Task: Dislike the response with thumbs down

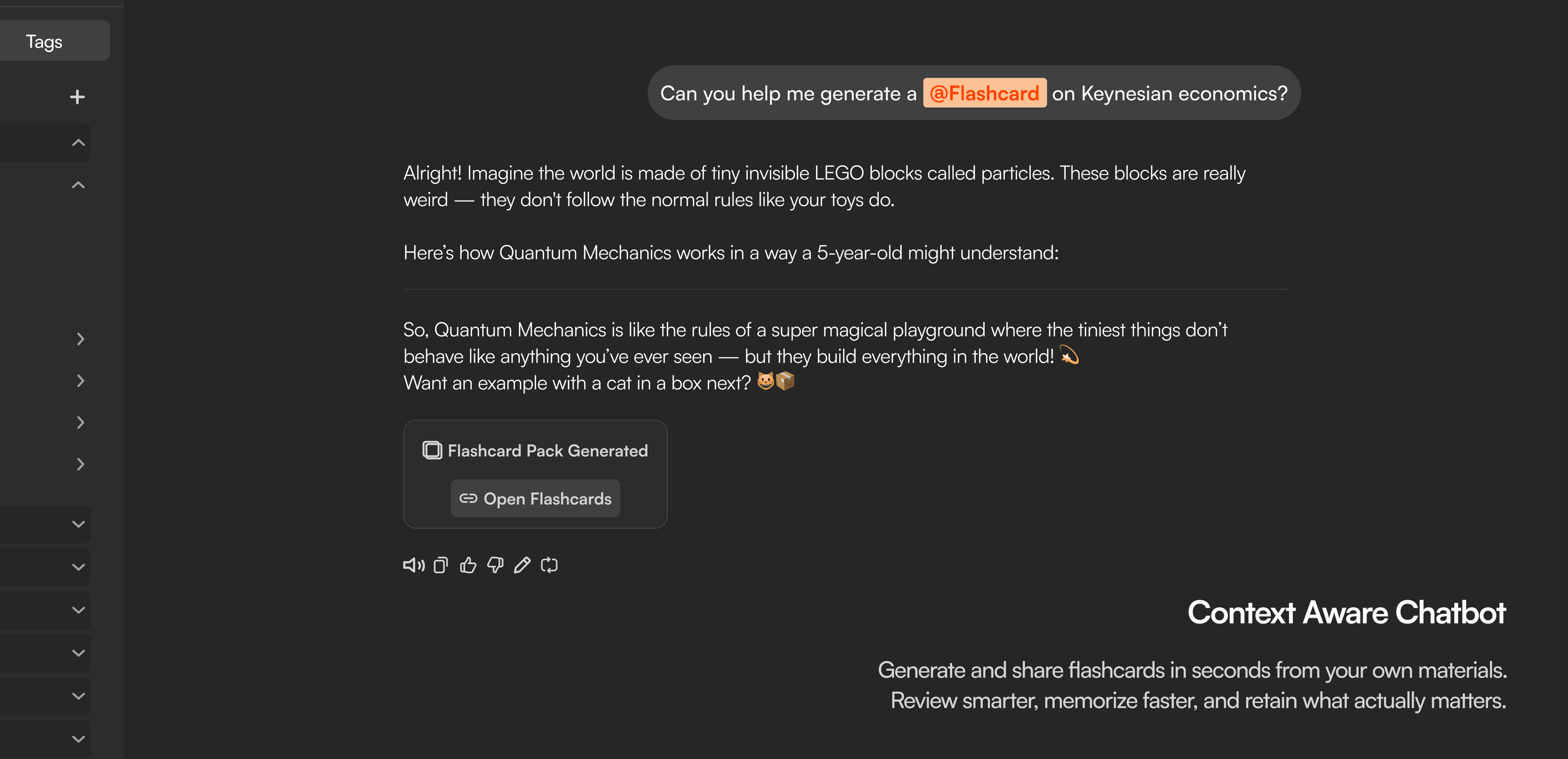Action: coord(495,565)
